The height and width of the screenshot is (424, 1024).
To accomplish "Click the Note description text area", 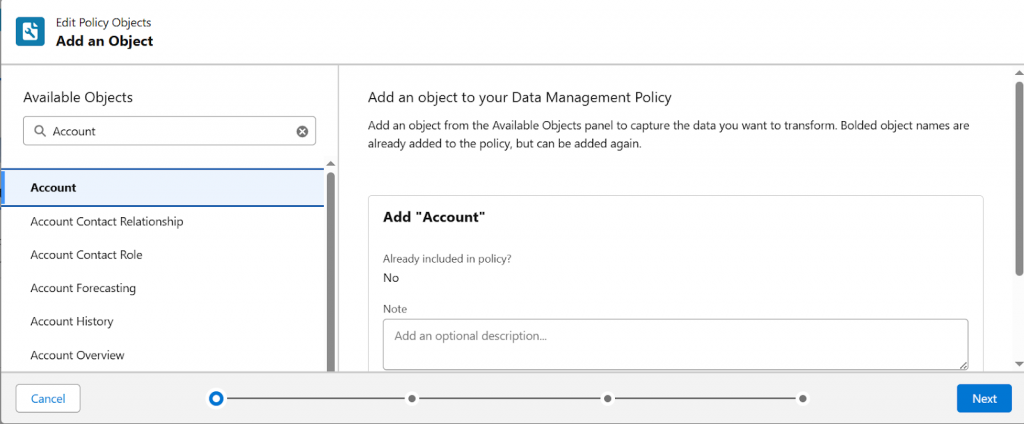I will point(675,343).
